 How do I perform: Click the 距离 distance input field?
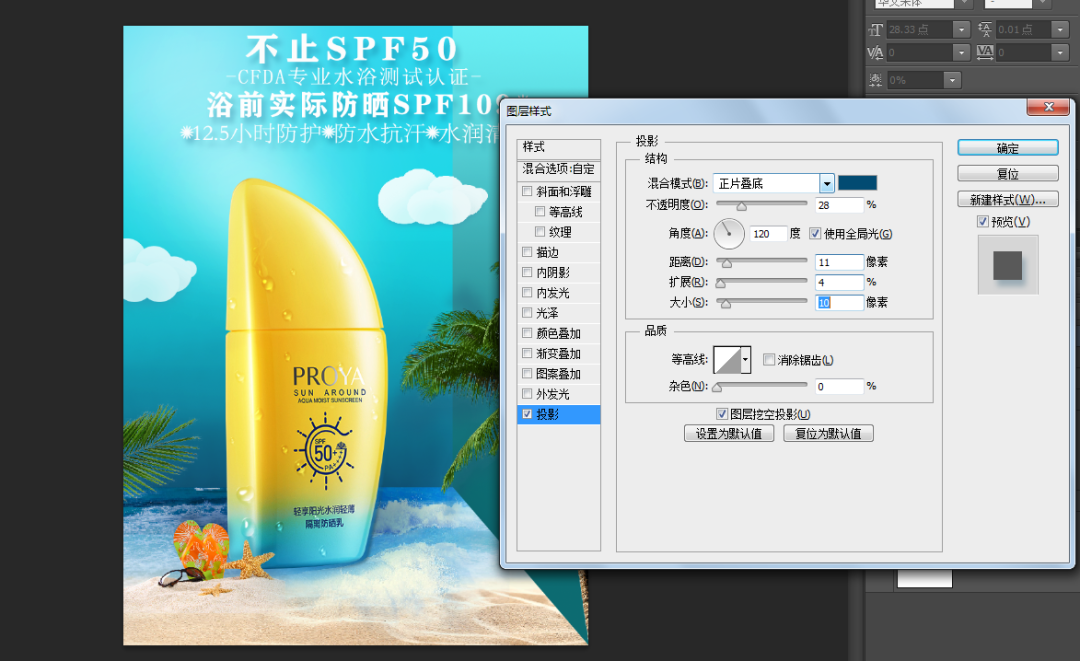pyautogui.click(x=838, y=262)
